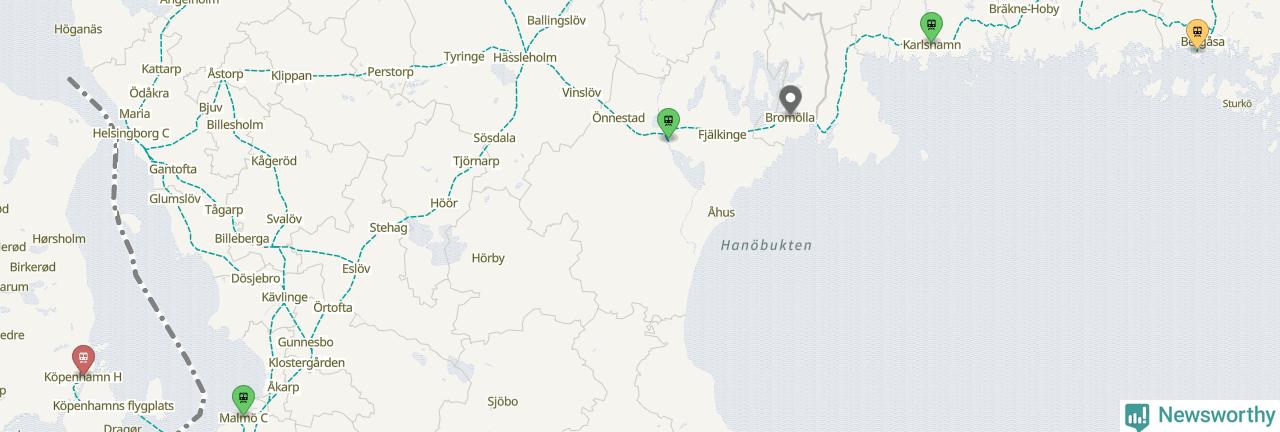Click the Hanöbukten bay label
Viewport: 1280px width, 432px height.
coord(766,245)
